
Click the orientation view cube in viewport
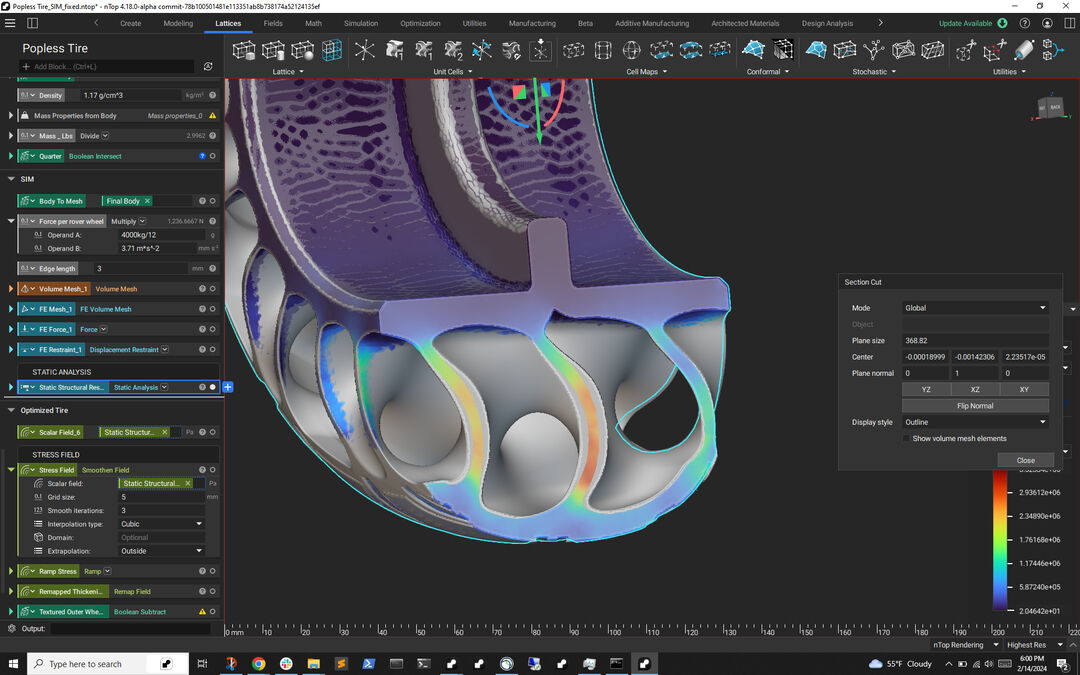(x=1049, y=106)
